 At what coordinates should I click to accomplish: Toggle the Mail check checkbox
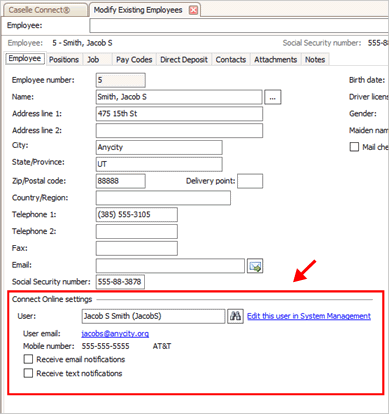[354, 147]
